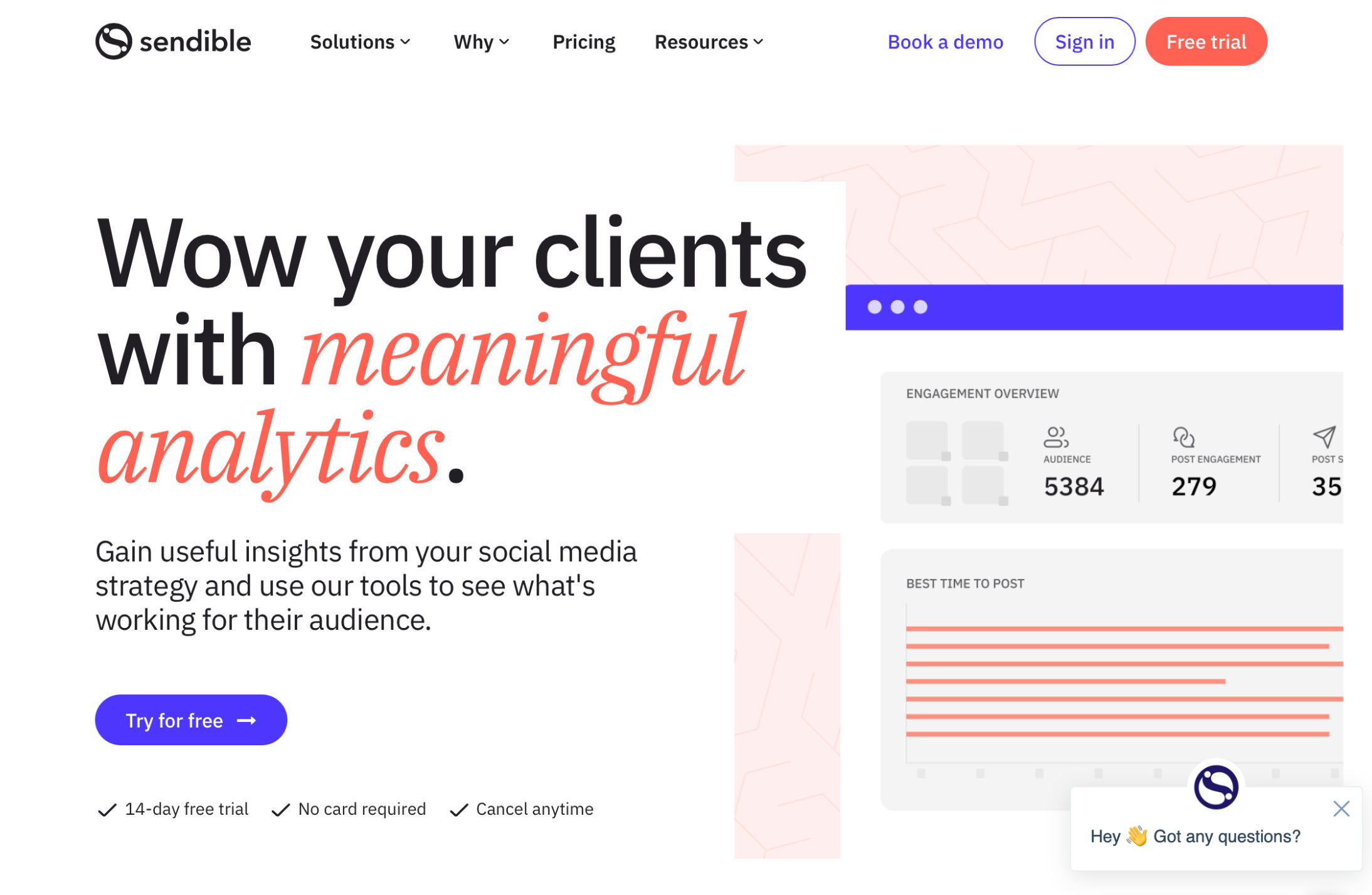Click the Sign in button

1085,41
